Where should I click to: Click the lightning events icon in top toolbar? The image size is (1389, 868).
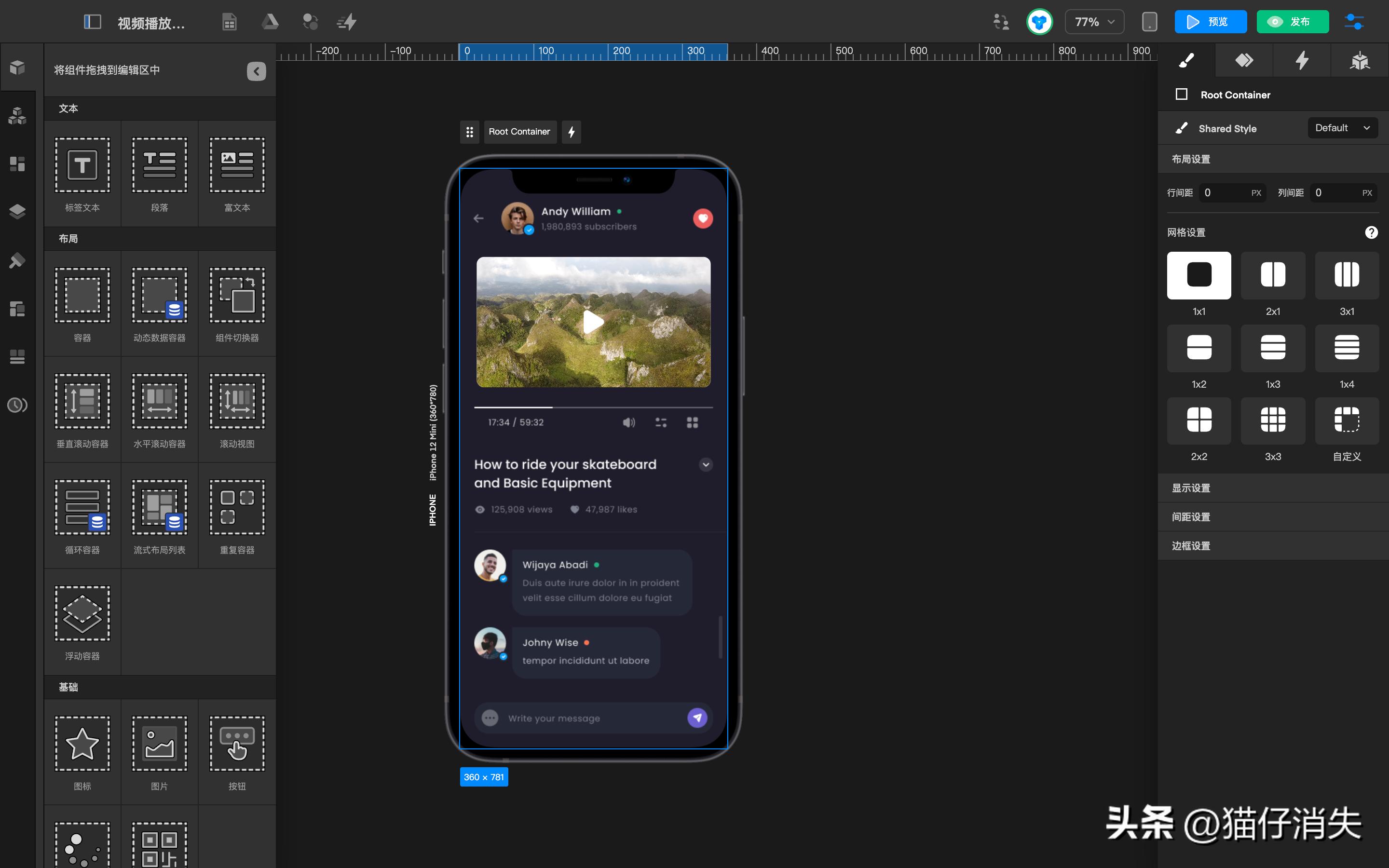(x=347, y=22)
